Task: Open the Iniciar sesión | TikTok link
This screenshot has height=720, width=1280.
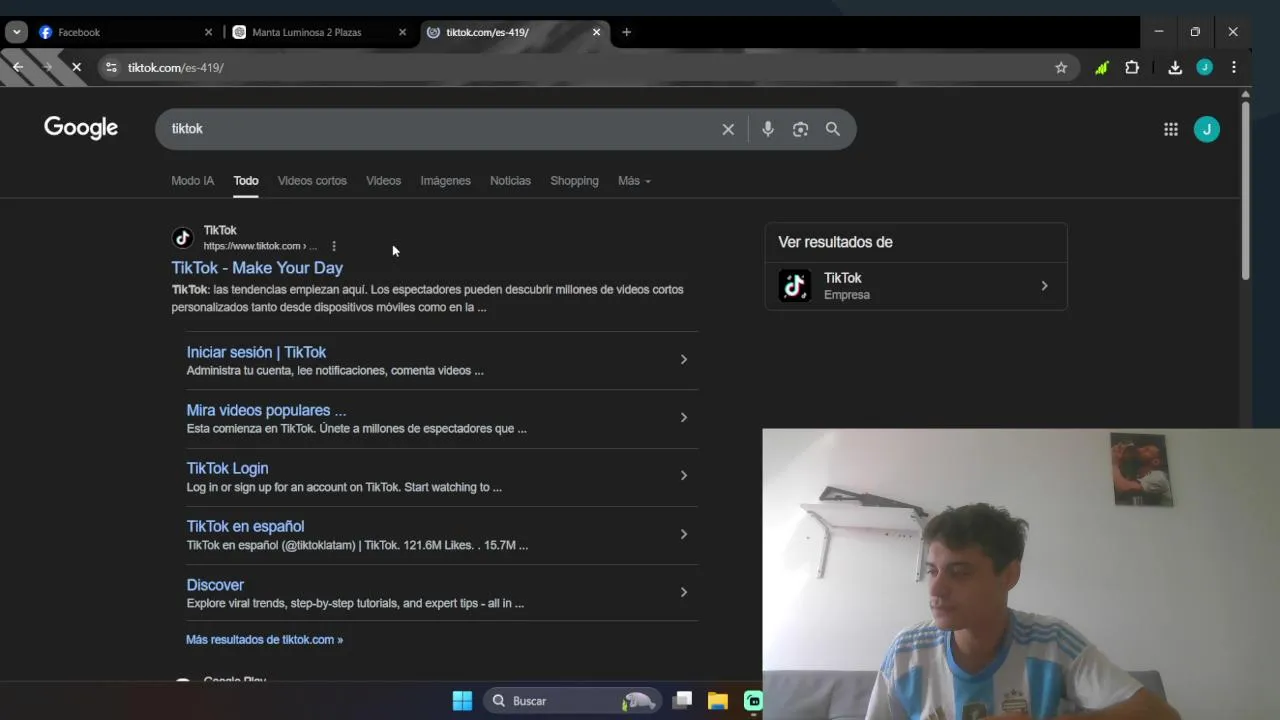Action: [x=256, y=352]
